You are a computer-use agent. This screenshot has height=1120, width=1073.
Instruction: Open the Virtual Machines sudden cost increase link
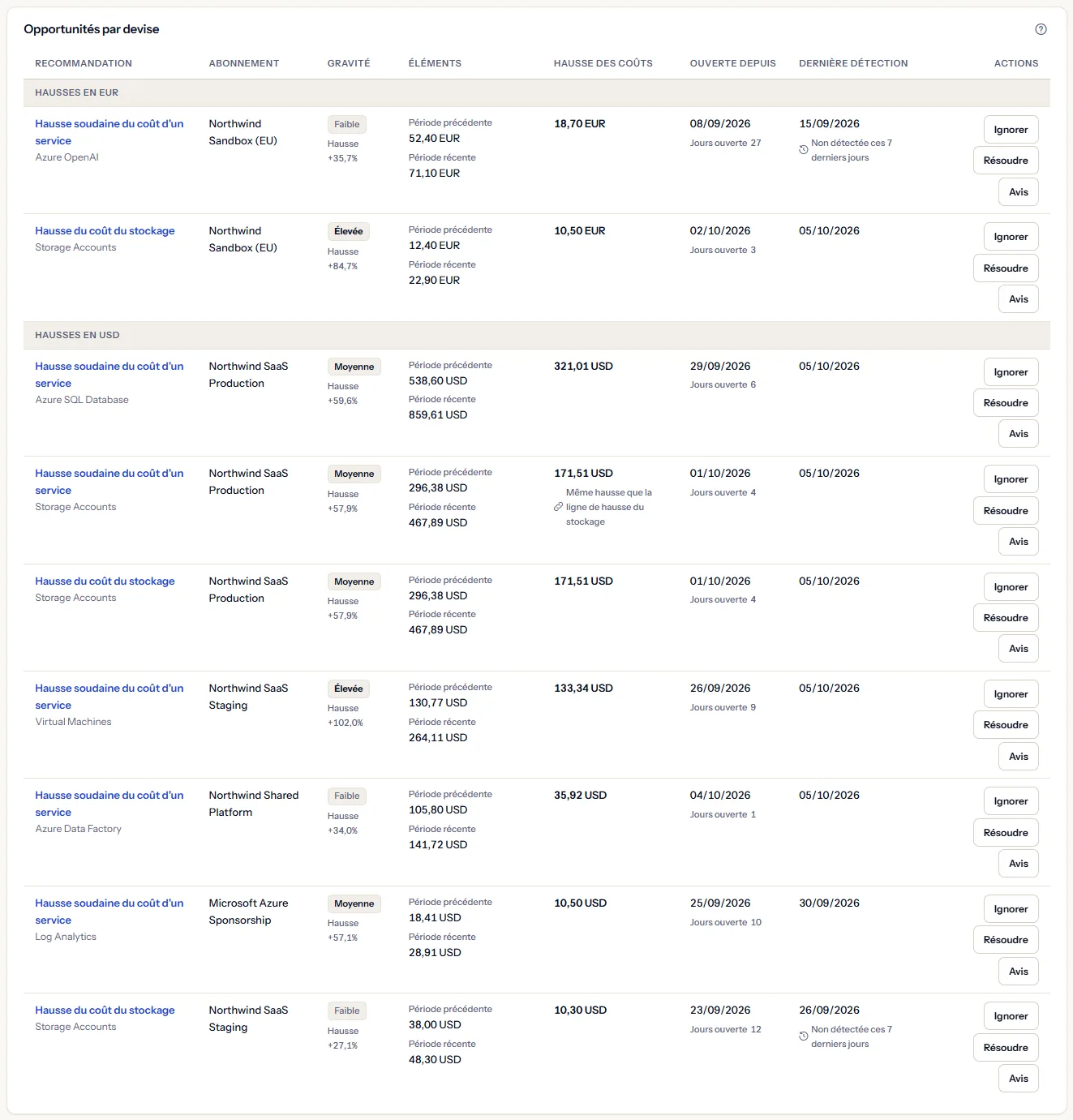109,697
